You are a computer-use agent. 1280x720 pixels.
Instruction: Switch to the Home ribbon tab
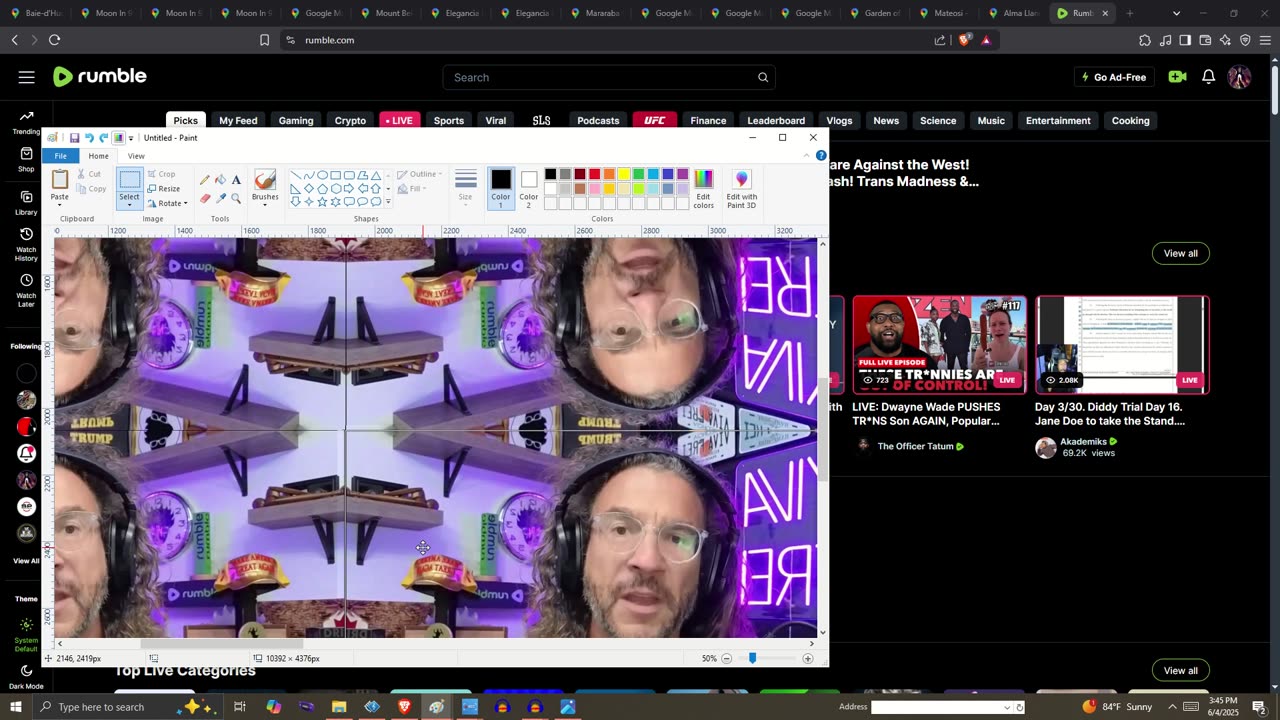[98, 156]
